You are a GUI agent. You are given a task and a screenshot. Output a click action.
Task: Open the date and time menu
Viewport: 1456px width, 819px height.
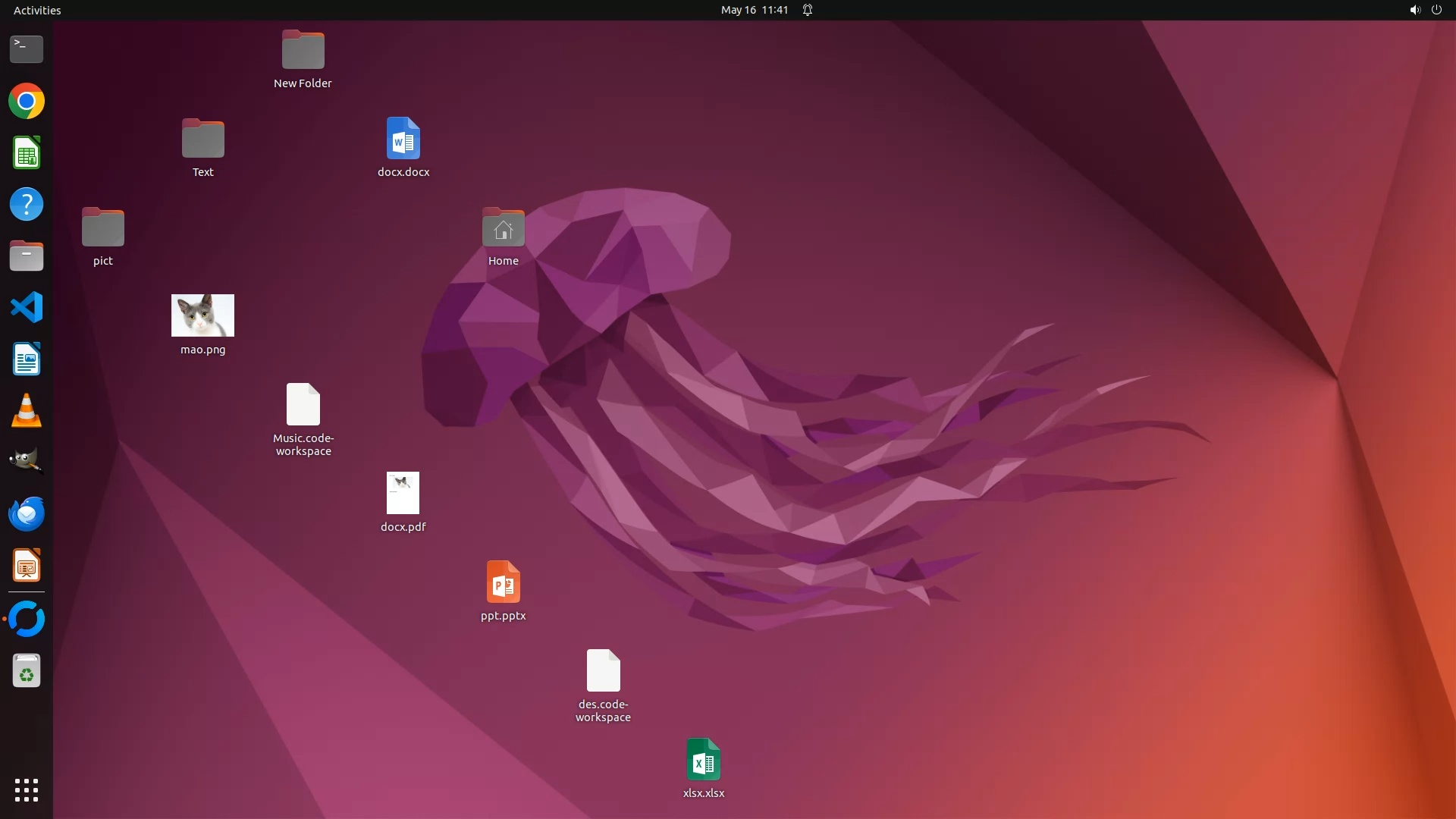tap(754, 10)
